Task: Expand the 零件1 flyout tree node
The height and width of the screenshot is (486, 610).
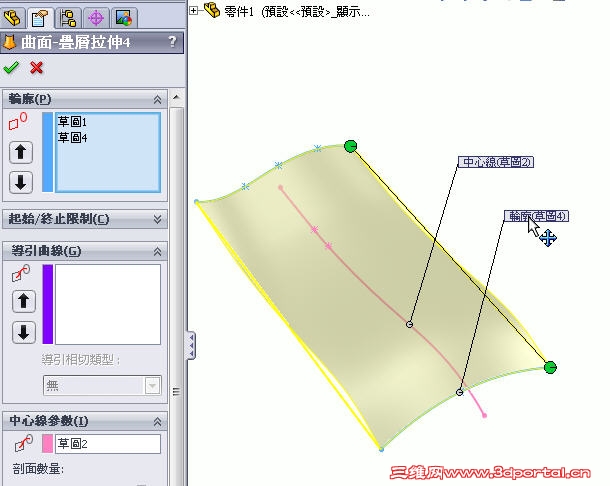Action: click(x=193, y=11)
